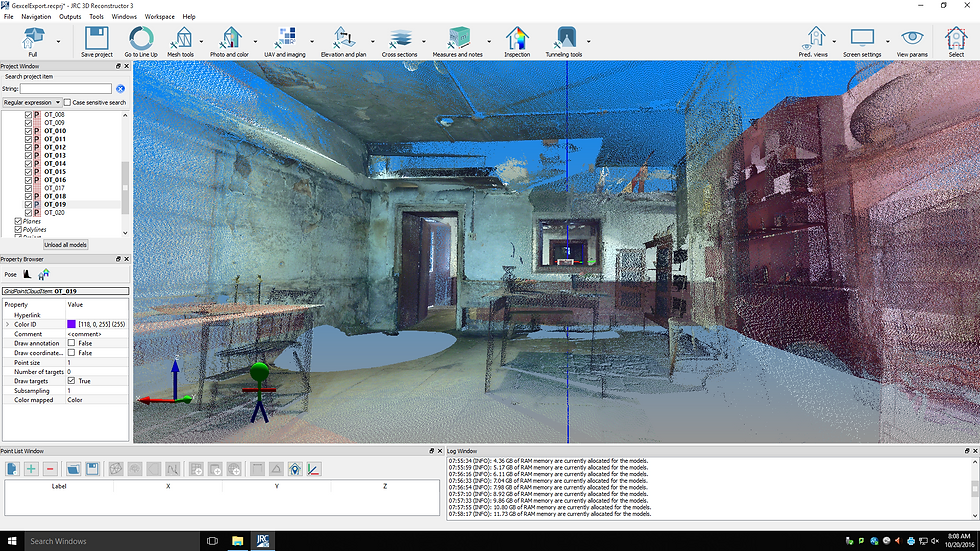Viewport: 980px width, 551px height.
Task: Open the Workspace menu
Action: (159, 17)
